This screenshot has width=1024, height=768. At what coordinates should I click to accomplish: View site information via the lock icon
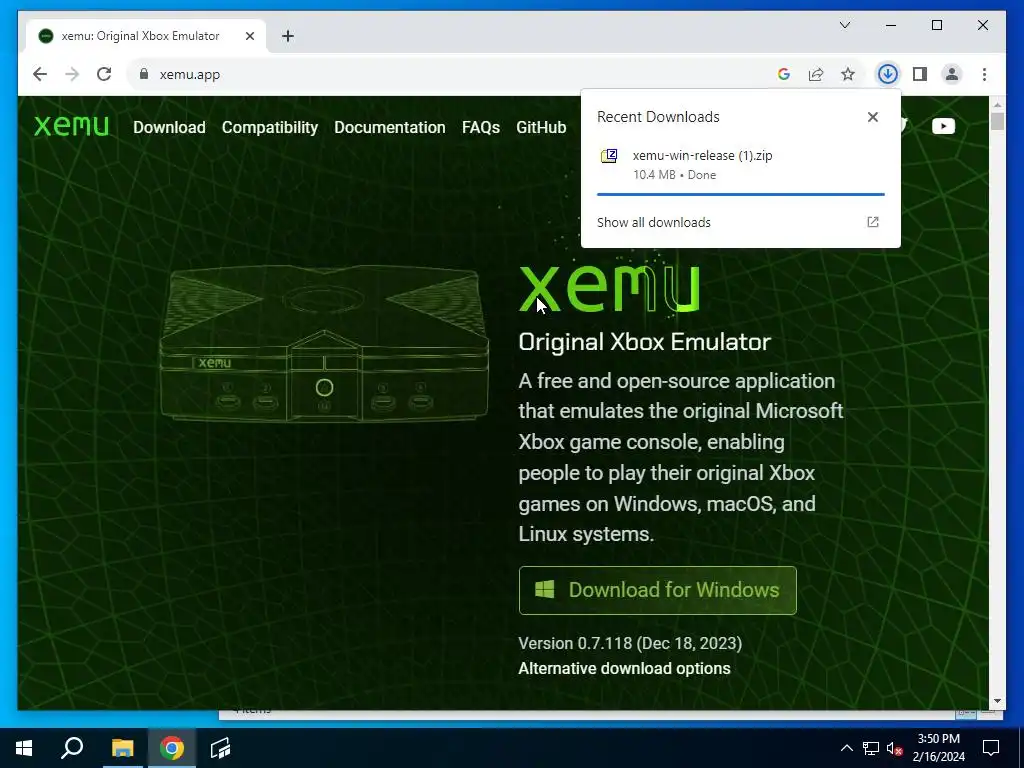point(144,74)
